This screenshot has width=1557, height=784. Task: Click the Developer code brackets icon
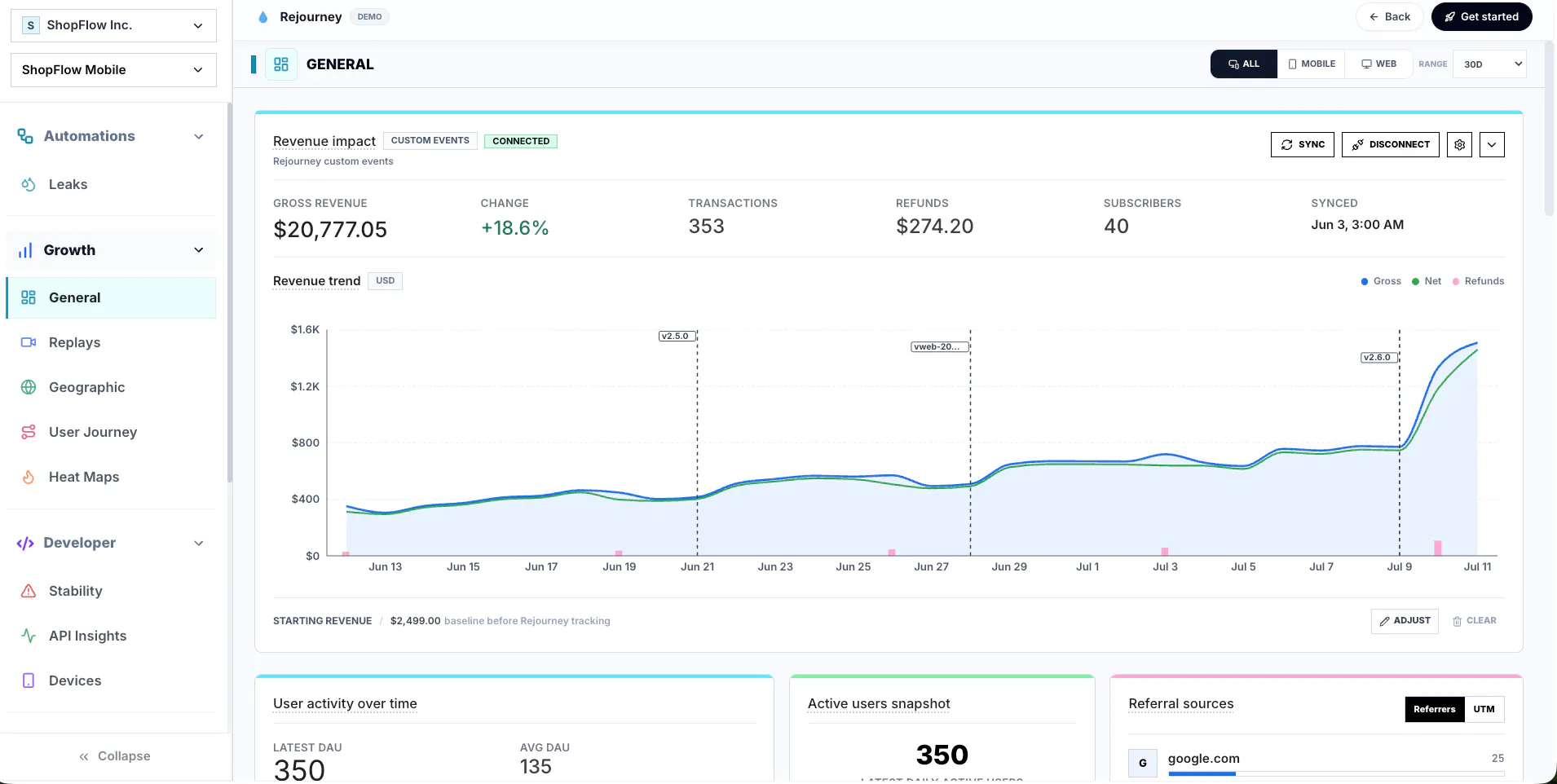click(x=25, y=543)
